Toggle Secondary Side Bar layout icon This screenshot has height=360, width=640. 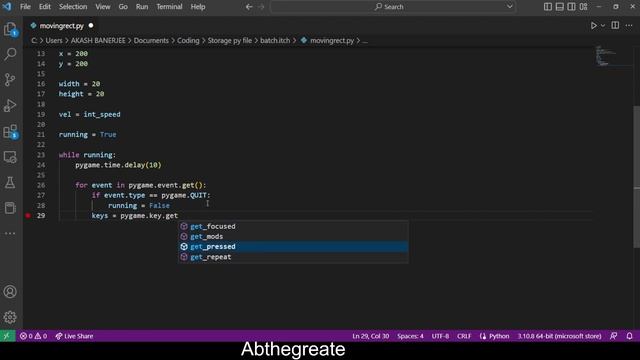pyautogui.click(x=571, y=7)
